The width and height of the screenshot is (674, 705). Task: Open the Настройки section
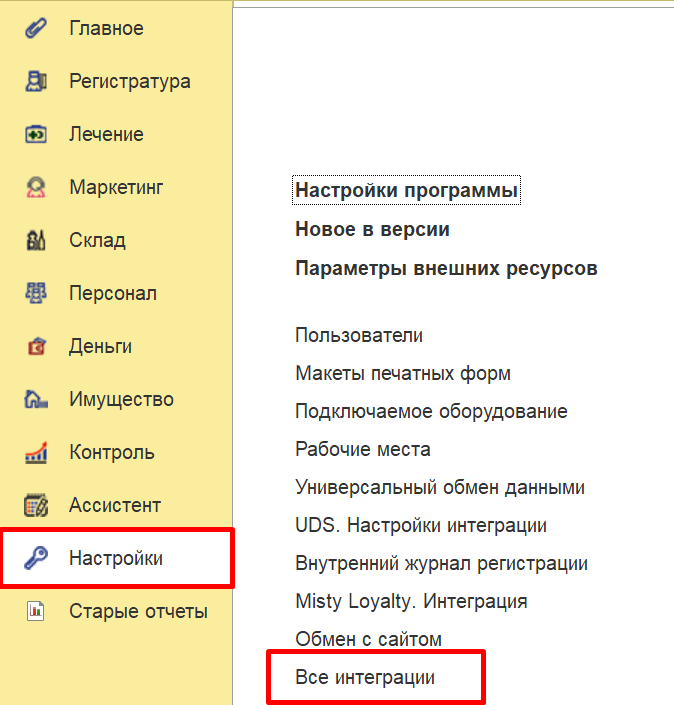pos(116,558)
